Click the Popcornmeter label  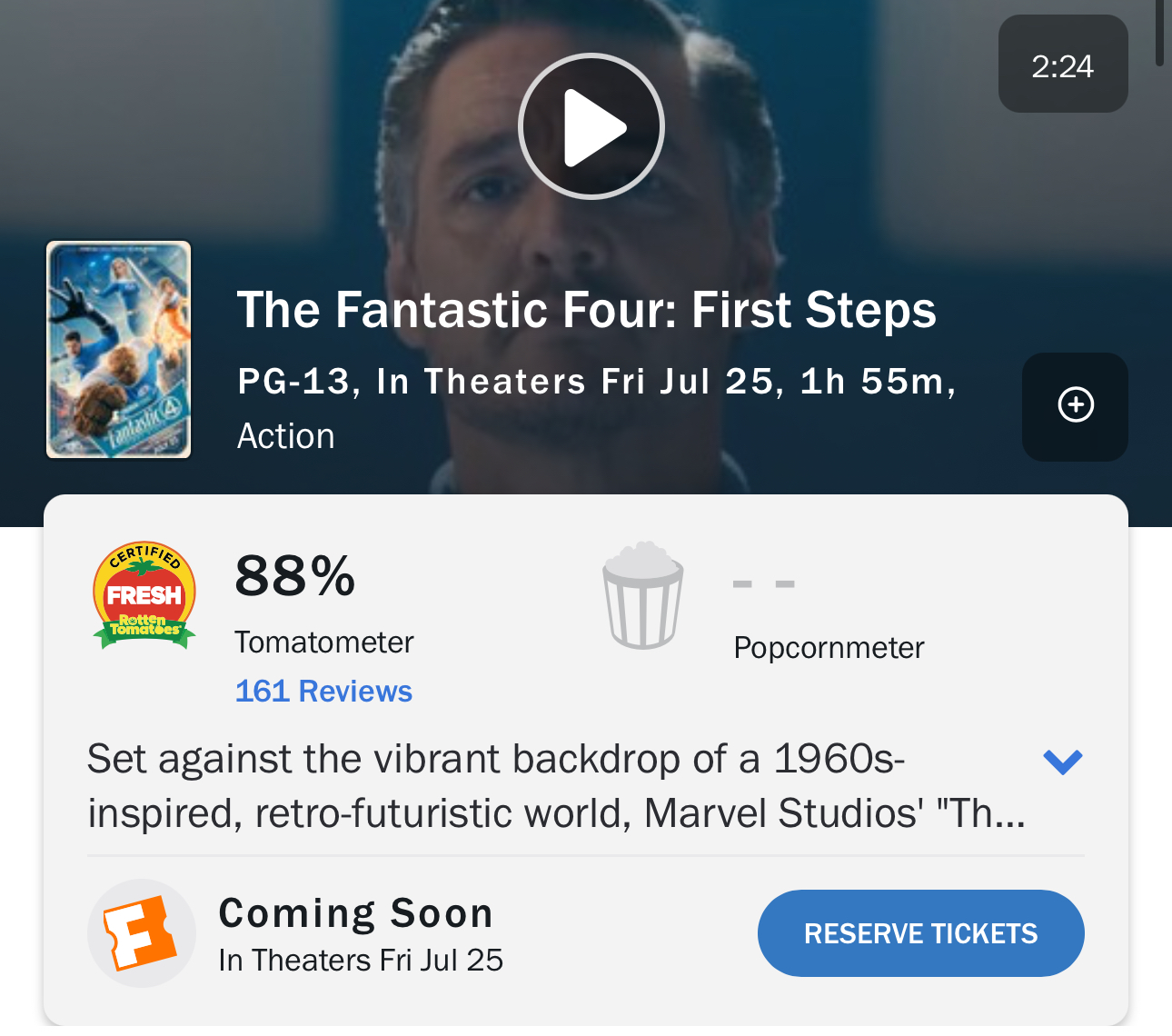pos(829,648)
